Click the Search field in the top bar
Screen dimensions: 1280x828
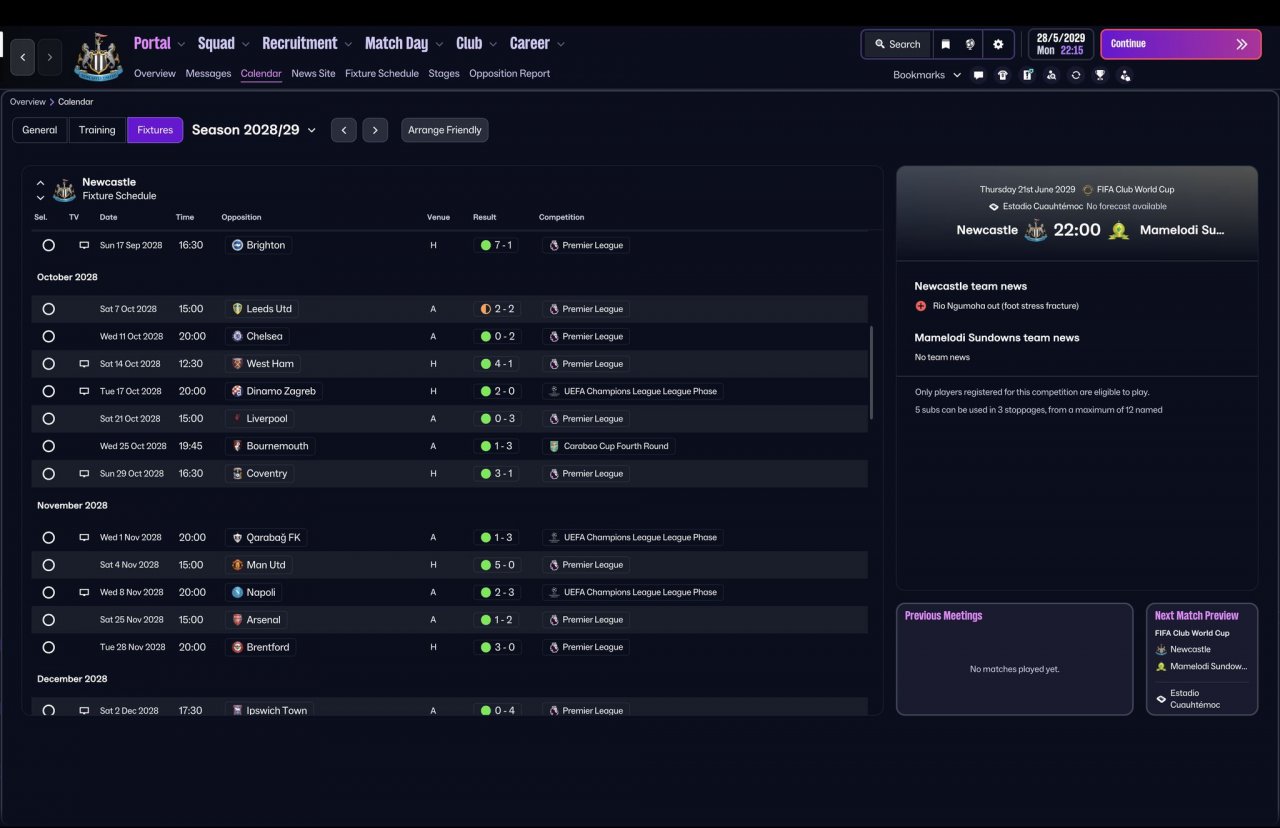tap(897, 44)
